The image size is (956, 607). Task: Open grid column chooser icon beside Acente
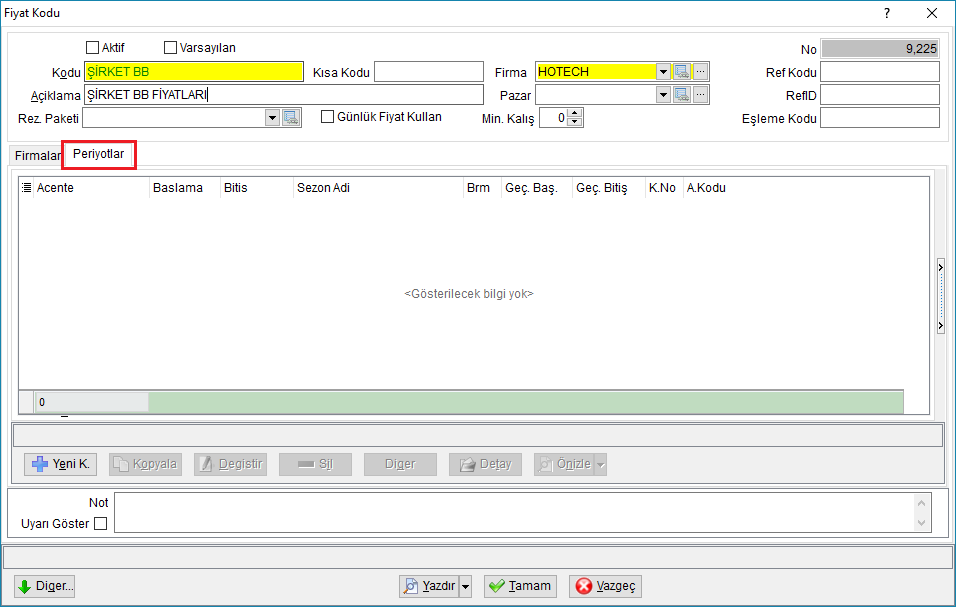tap(26, 188)
